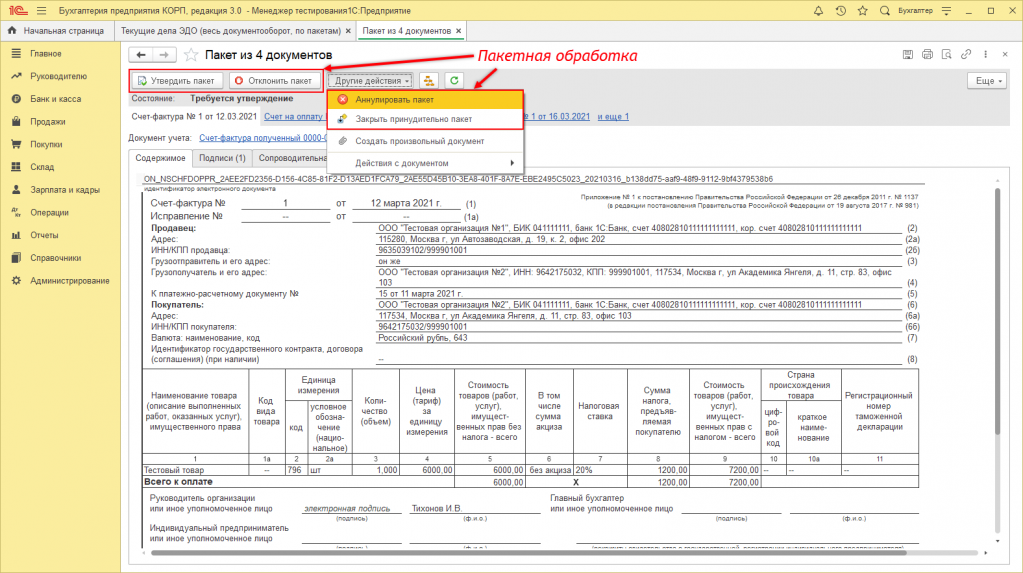Open the Справочники section
The image size is (1023, 573).
(x=55, y=258)
